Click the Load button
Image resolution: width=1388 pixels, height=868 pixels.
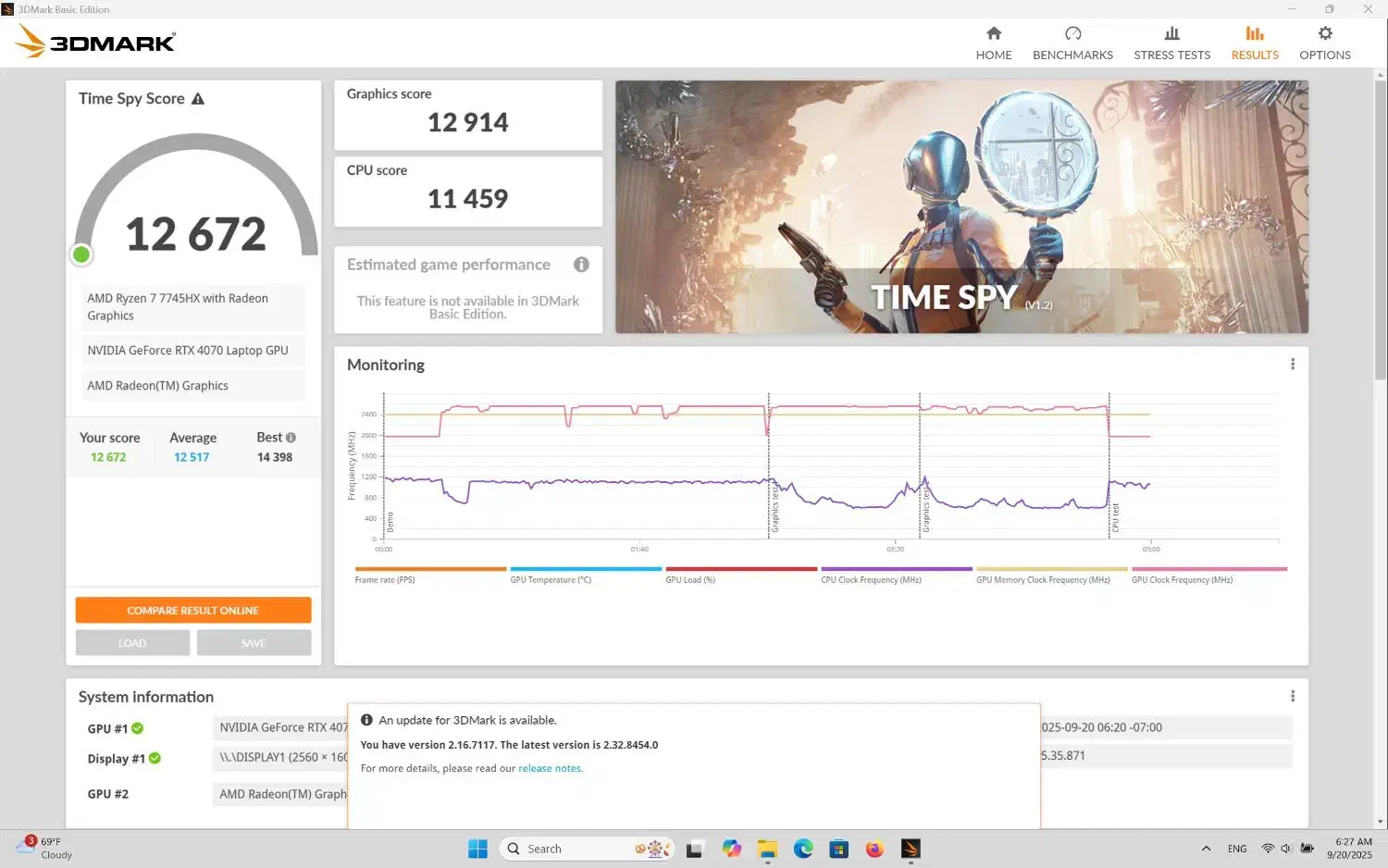pos(132,643)
